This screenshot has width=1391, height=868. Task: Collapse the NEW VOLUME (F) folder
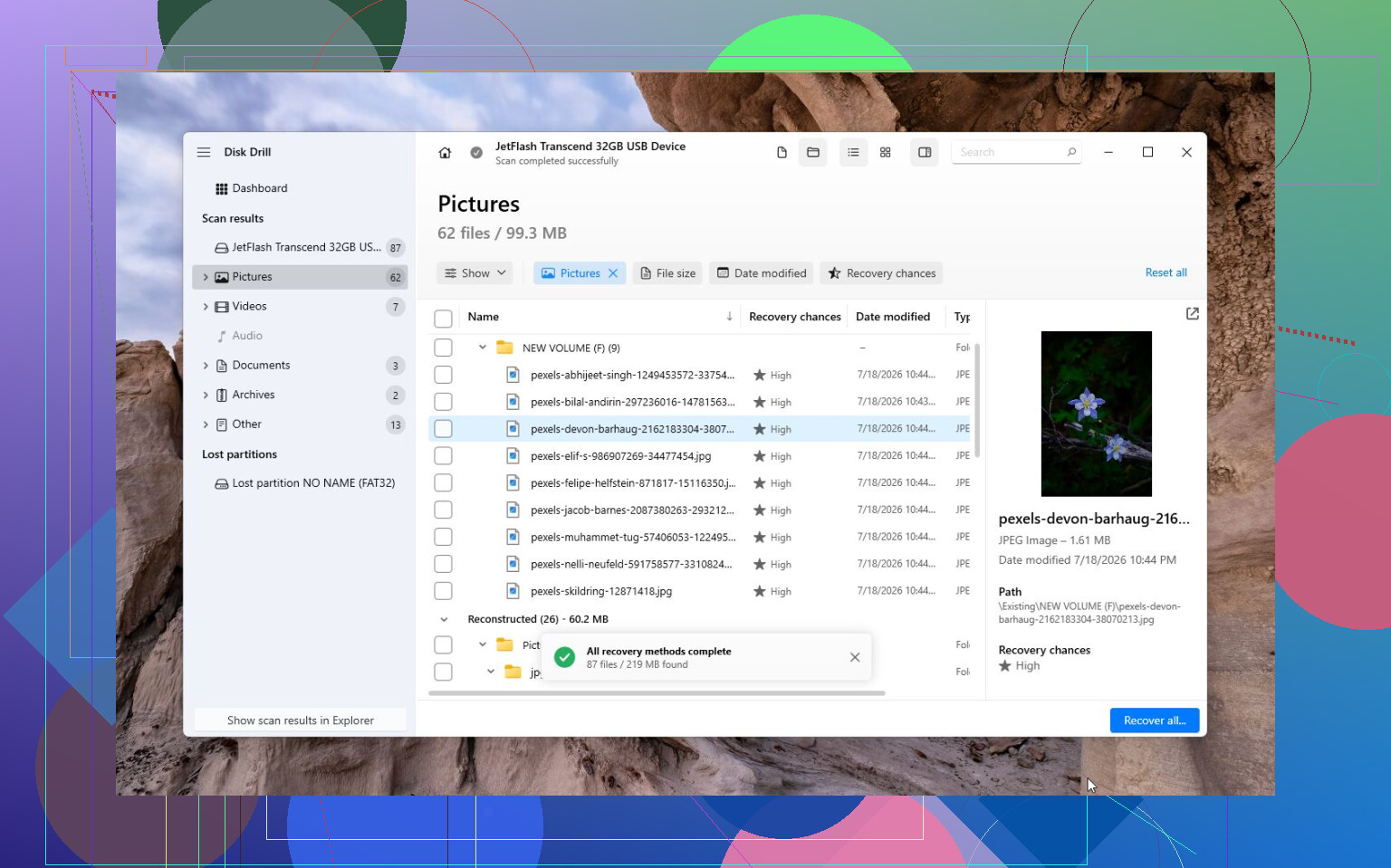pos(483,348)
